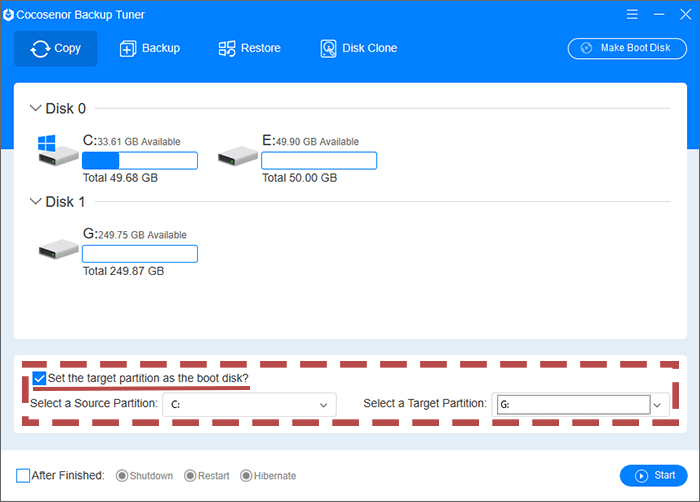
Task: Open the Copy tab
Action: click(x=55, y=48)
